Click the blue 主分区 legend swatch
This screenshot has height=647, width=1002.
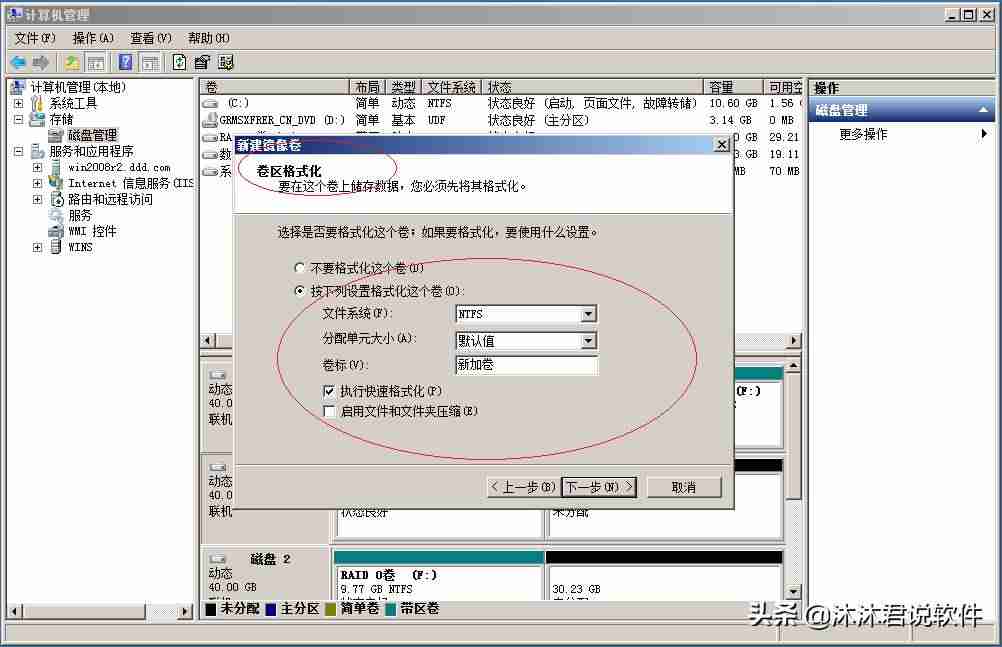point(270,609)
